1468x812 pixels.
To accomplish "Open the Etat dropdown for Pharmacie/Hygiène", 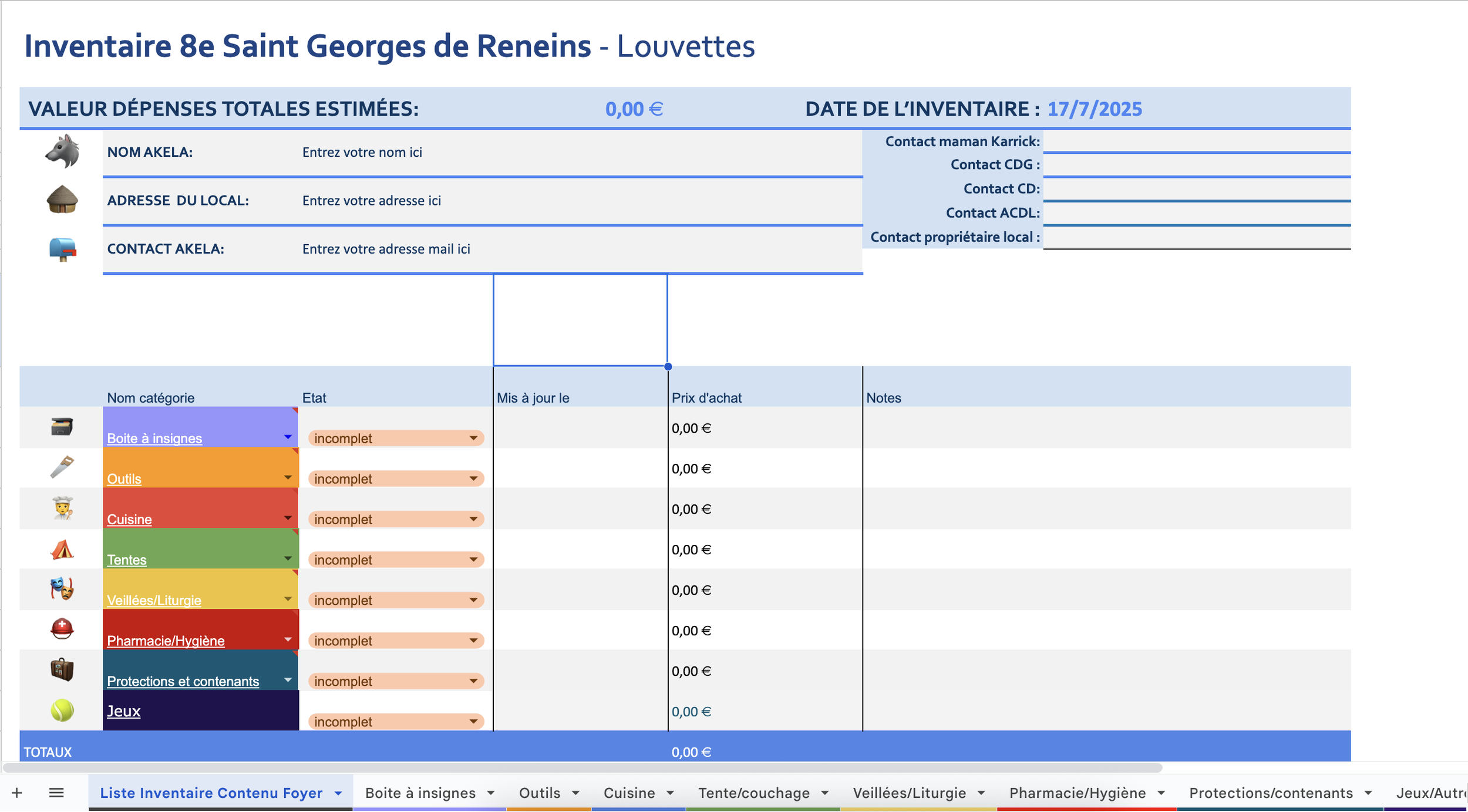I will pyautogui.click(x=396, y=641).
